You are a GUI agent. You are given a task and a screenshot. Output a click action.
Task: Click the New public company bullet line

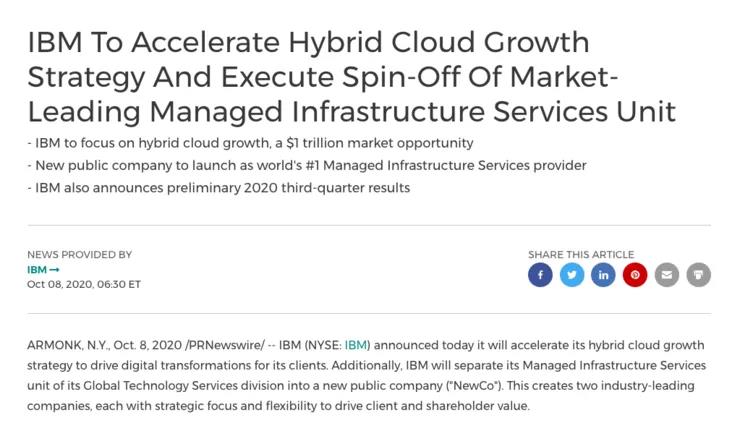coord(307,165)
